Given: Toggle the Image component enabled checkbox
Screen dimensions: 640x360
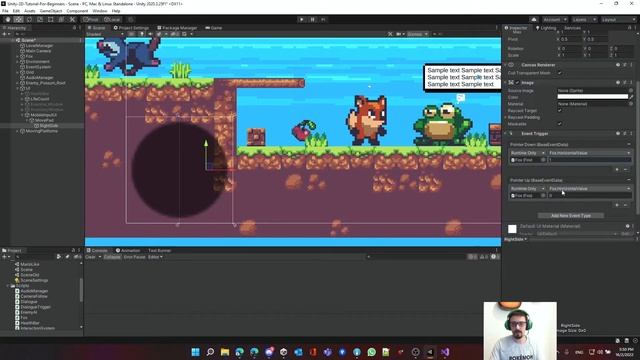Looking at the screenshot, I should pyautogui.click(x=517, y=82).
